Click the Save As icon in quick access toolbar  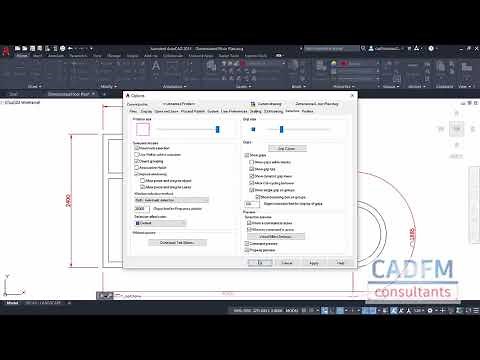point(40,48)
